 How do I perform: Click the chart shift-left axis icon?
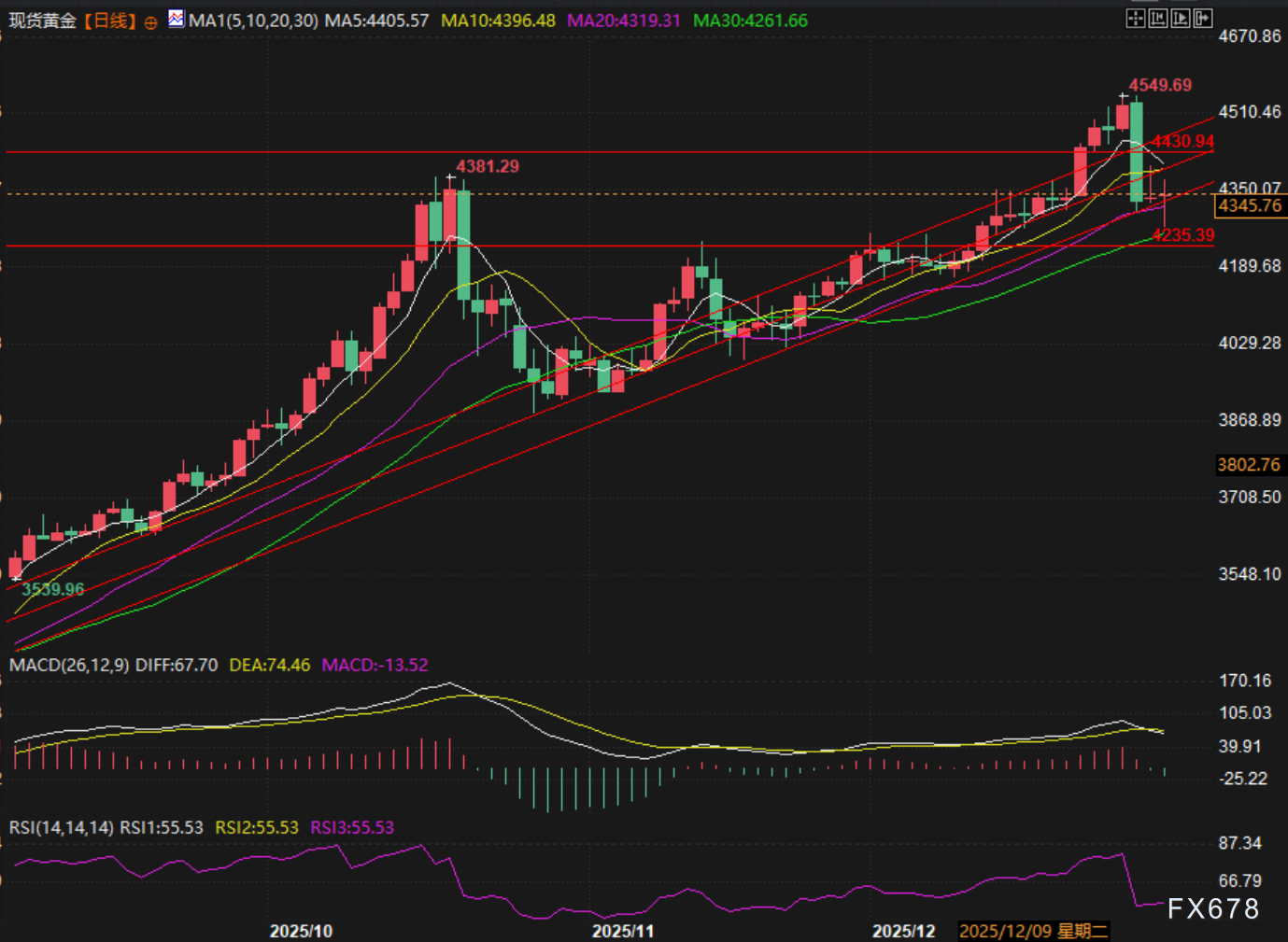pyautogui.click(x=1158, y=18)
